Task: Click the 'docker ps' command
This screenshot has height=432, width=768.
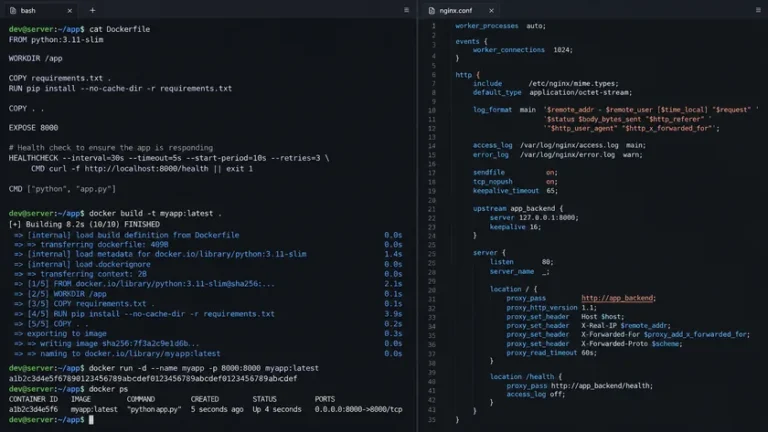Action: click(x=108, y=389)
